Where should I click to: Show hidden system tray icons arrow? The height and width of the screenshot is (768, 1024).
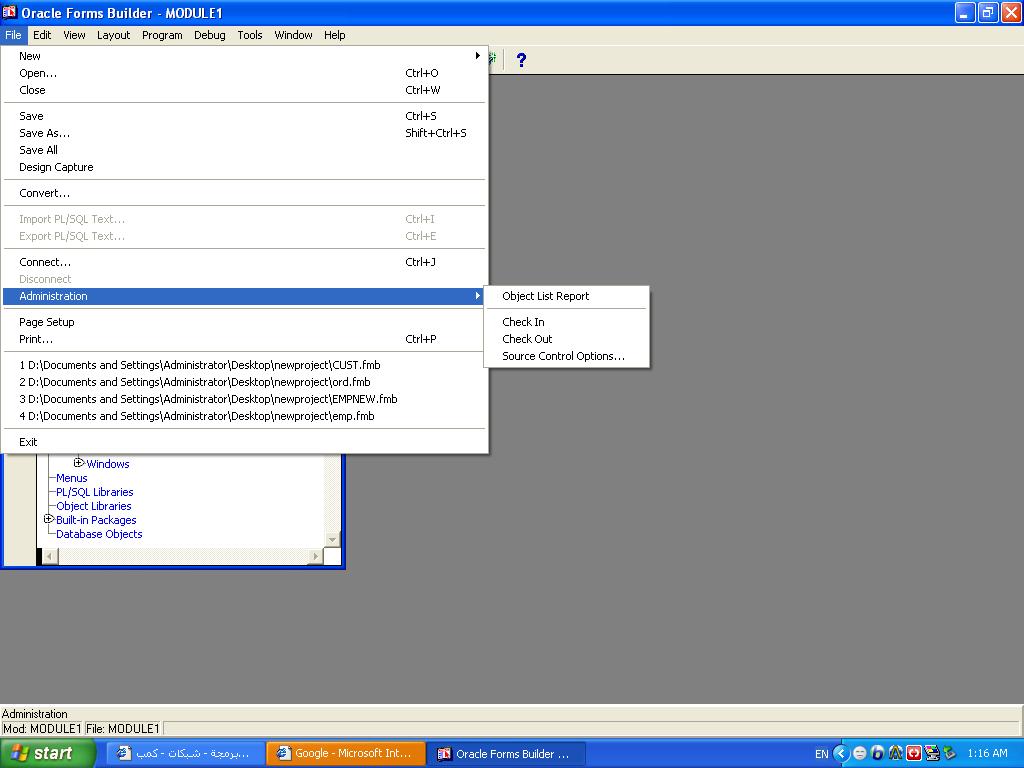[x=841, y=754]
